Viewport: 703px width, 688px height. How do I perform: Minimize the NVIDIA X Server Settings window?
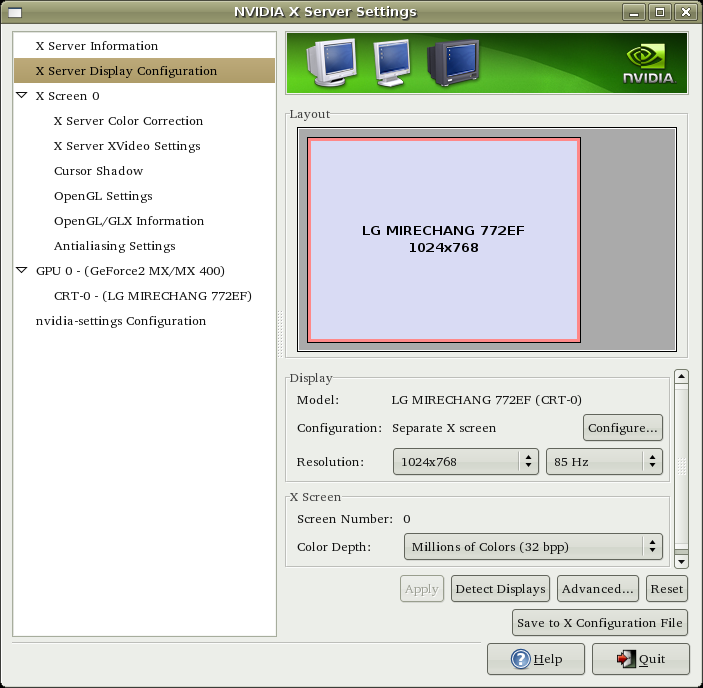point(634,12)
